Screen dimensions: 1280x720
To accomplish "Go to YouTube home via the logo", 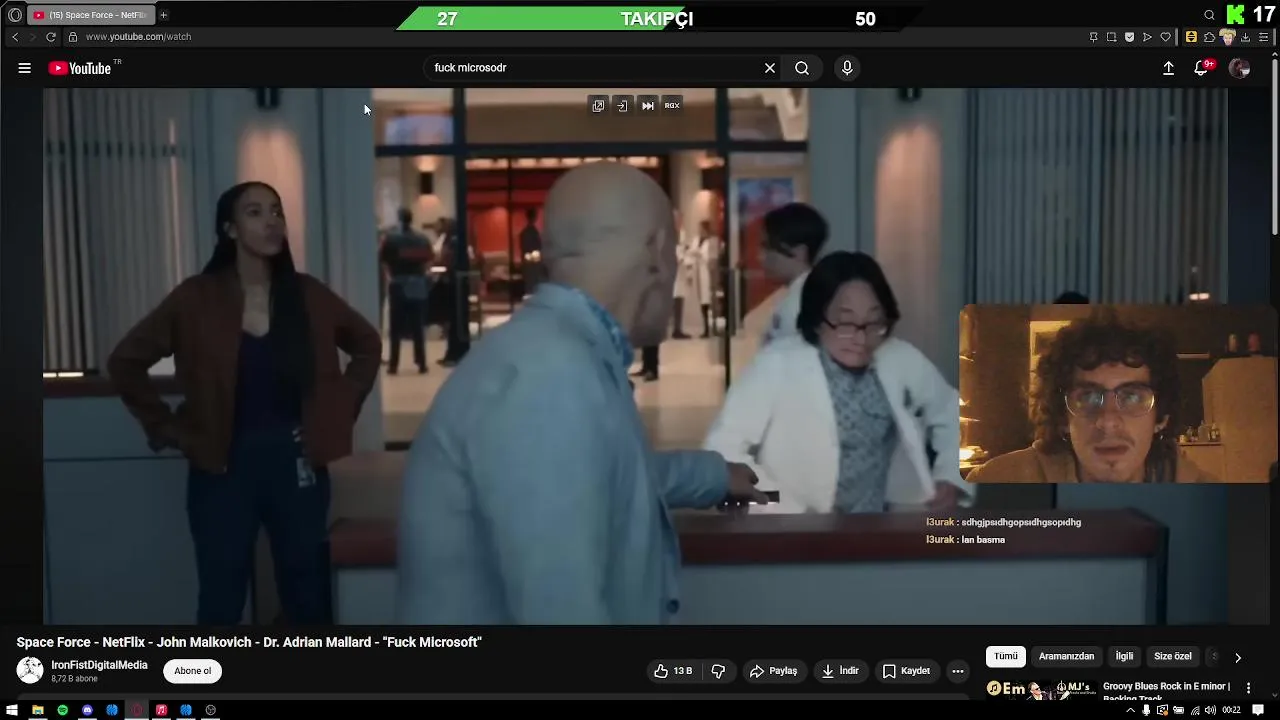I will click(x=82, y=68).
